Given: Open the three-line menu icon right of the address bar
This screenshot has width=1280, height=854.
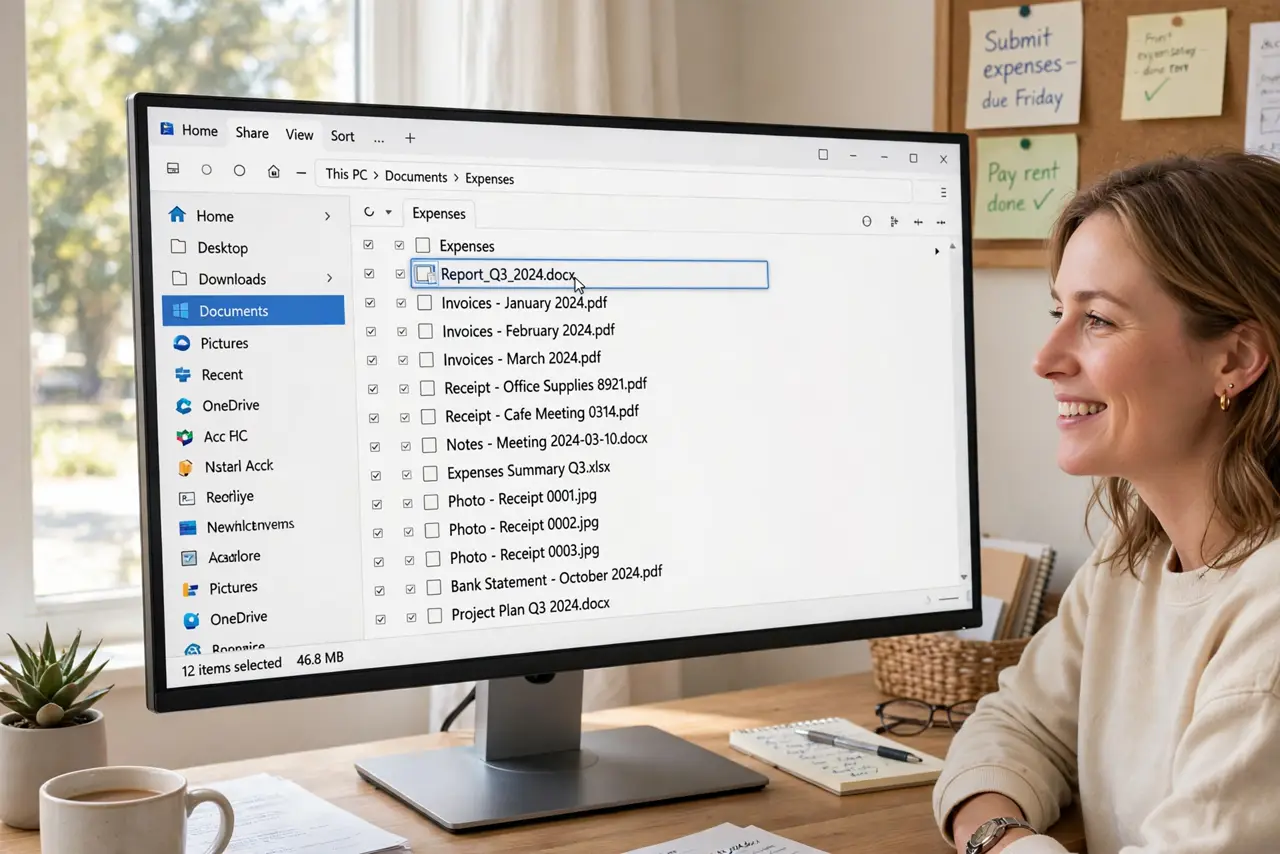Looking at the screenshot, I should 943,192.
